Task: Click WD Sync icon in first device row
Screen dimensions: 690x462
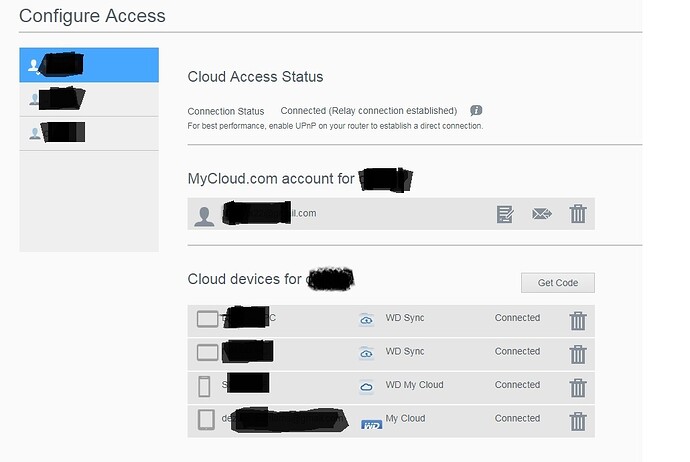Action: tap(366, 320)
